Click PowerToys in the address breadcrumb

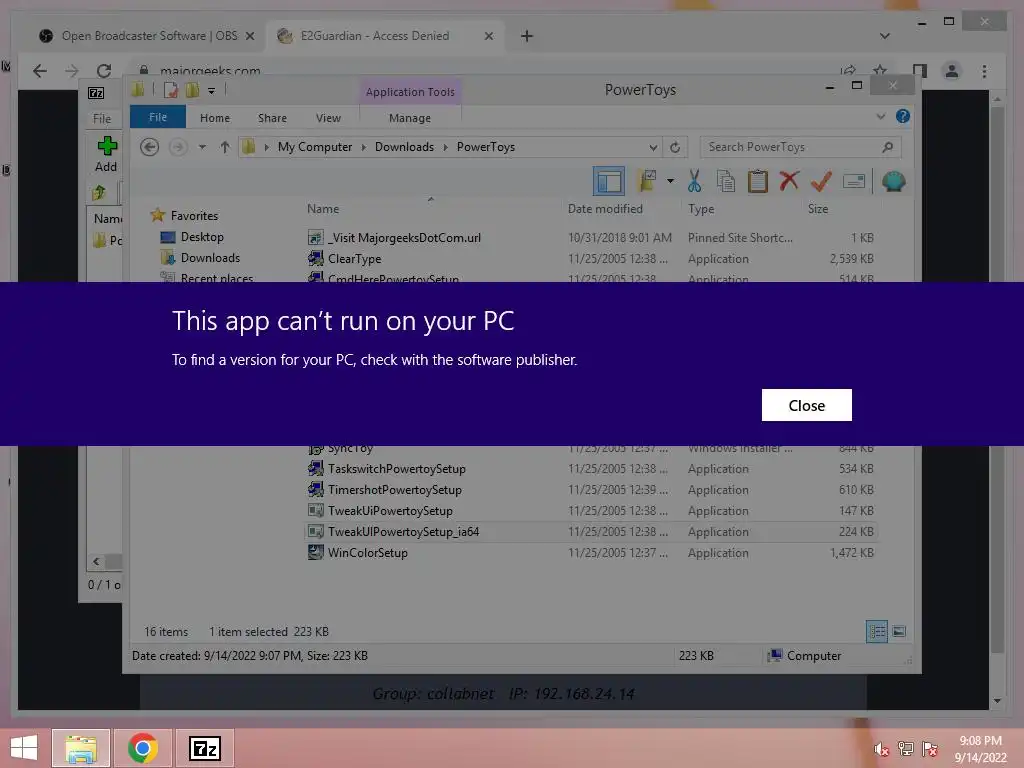click(486, 147)
